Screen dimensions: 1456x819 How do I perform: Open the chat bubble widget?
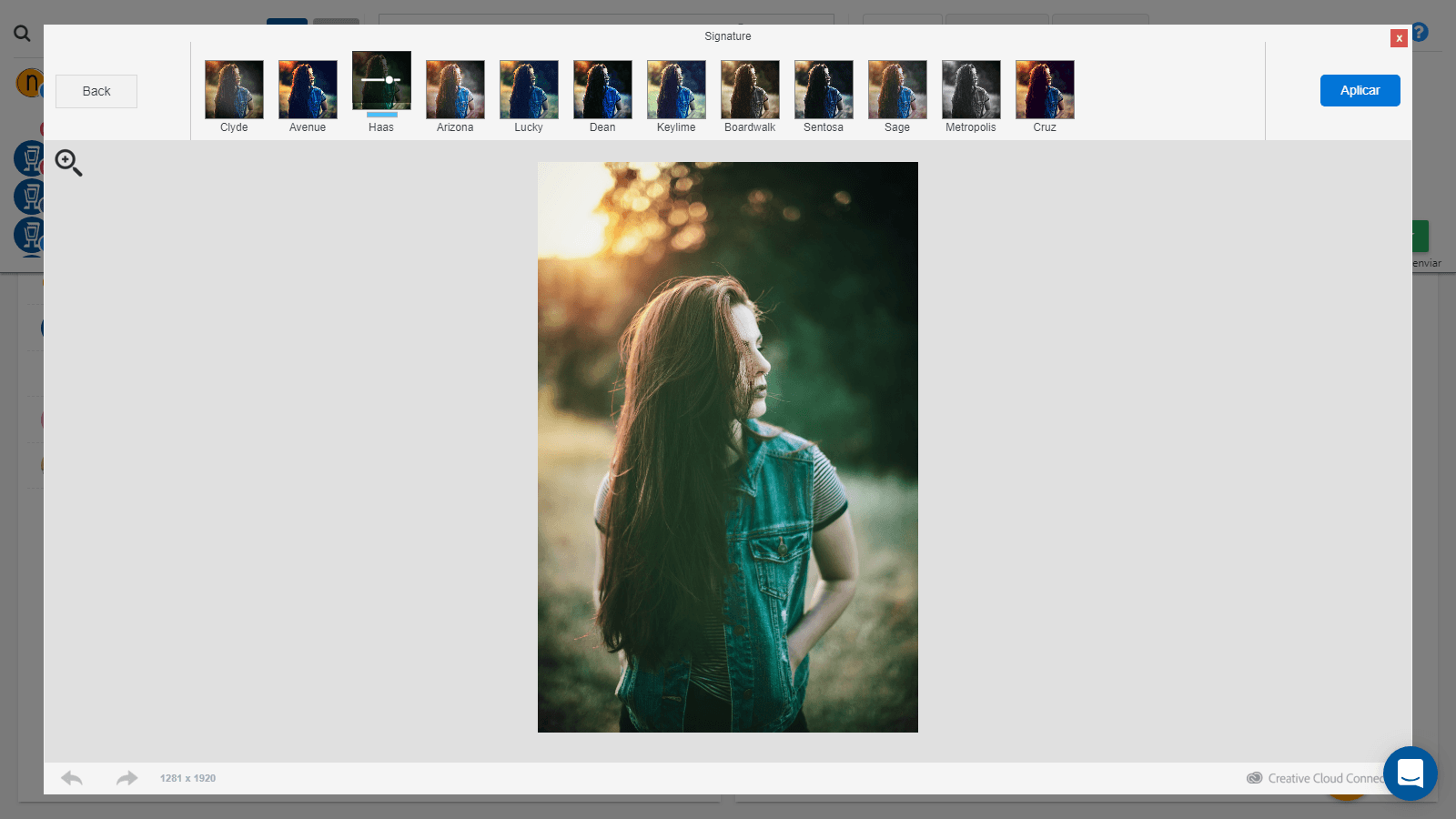(1410, 773)
